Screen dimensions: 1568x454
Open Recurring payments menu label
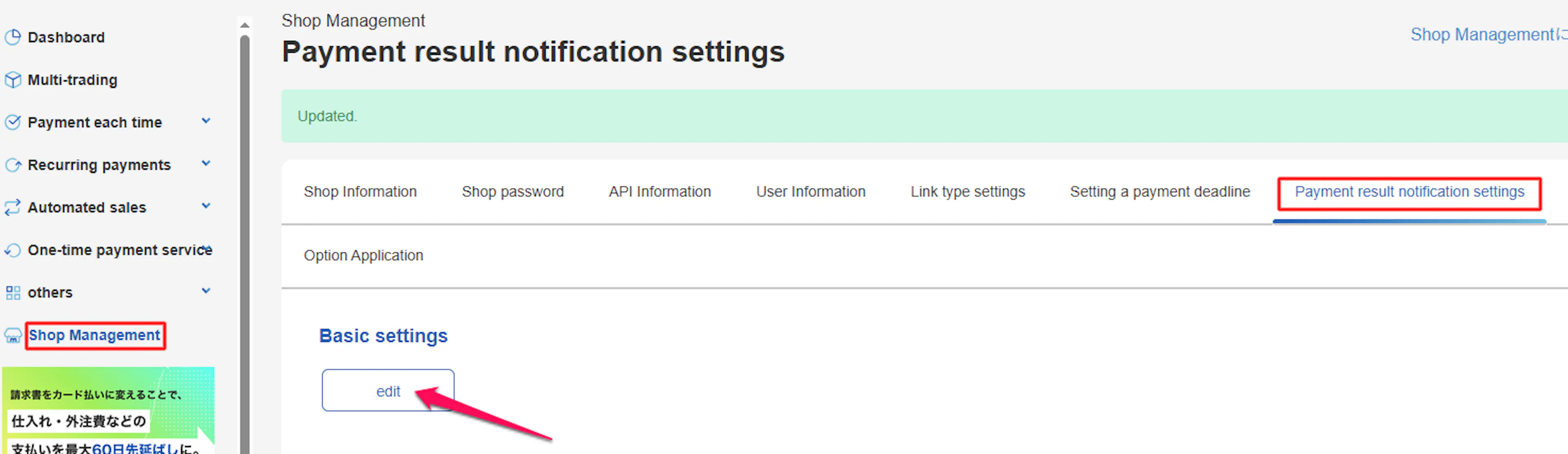[x=99, y=165]
